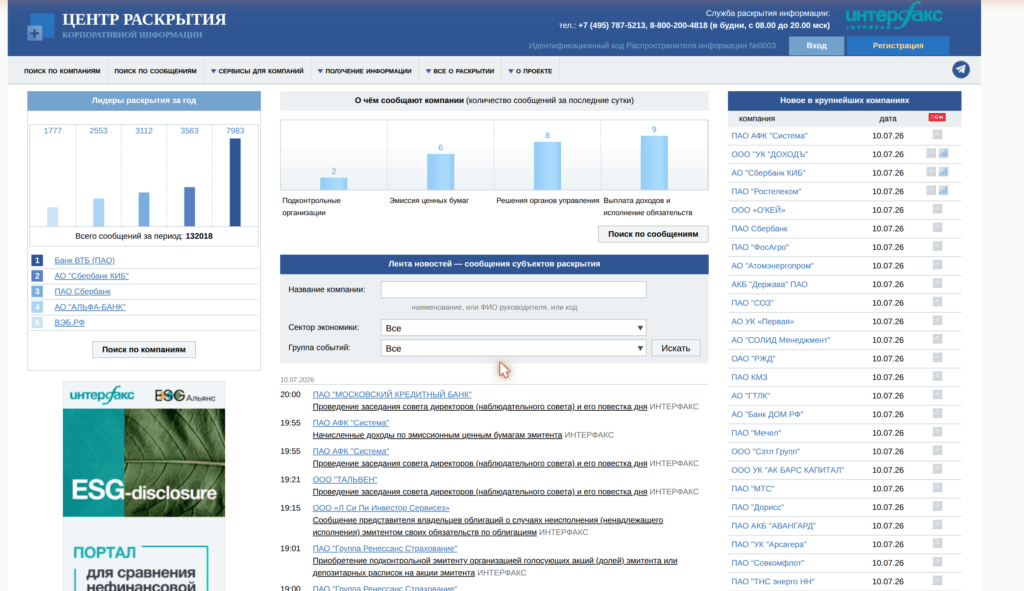Screen dimensions: 1024x591
Task: Click the Регистрация button
Action: (898, 46)
